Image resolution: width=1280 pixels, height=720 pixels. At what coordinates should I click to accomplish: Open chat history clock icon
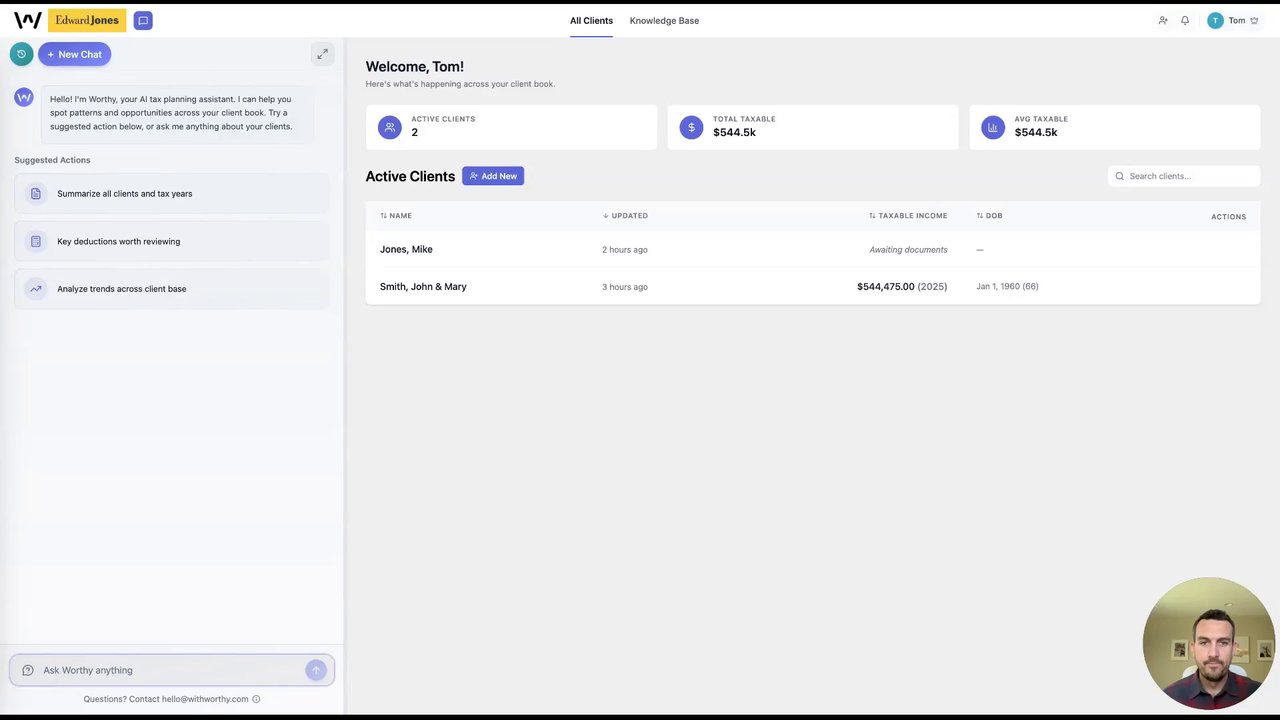(21, 54)
